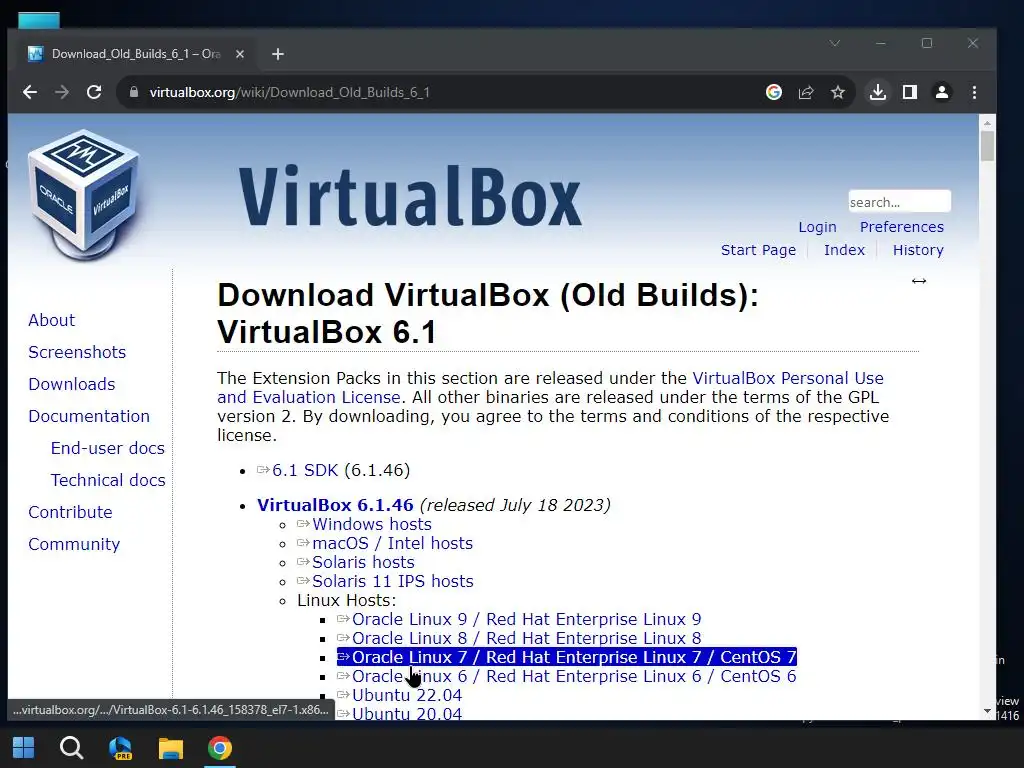The image size is (1024, 768).
Task: Click the search box on VirtualBox site
Action: click(x=899, y=201)
